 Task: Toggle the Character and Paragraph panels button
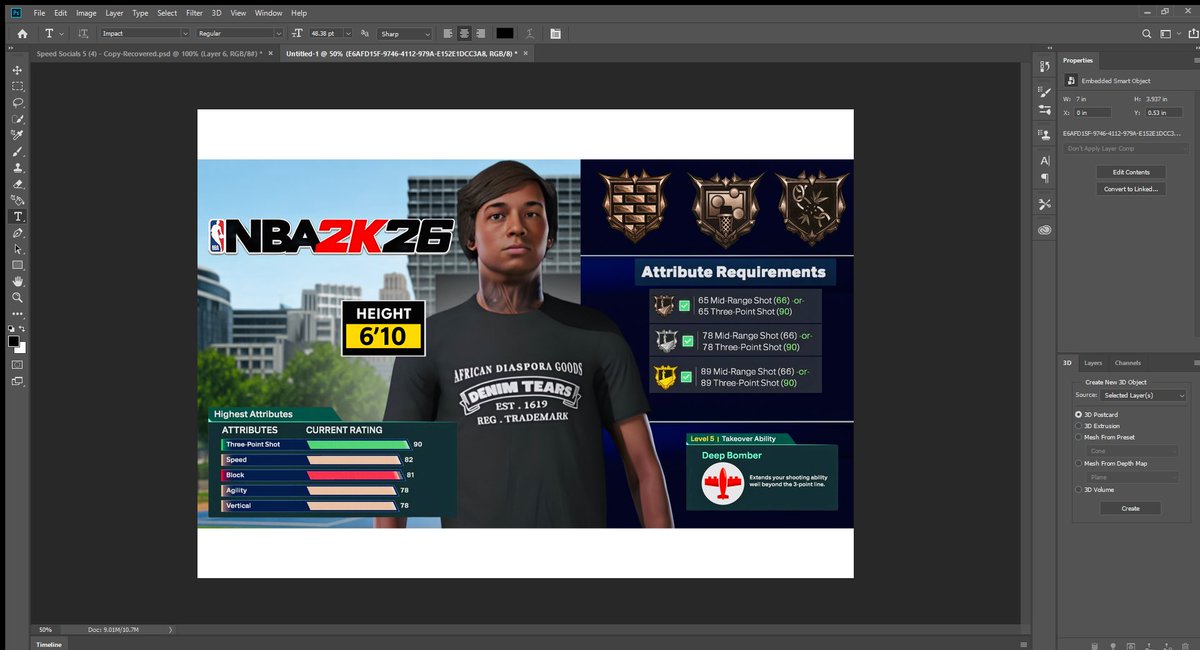click(554, 33)
